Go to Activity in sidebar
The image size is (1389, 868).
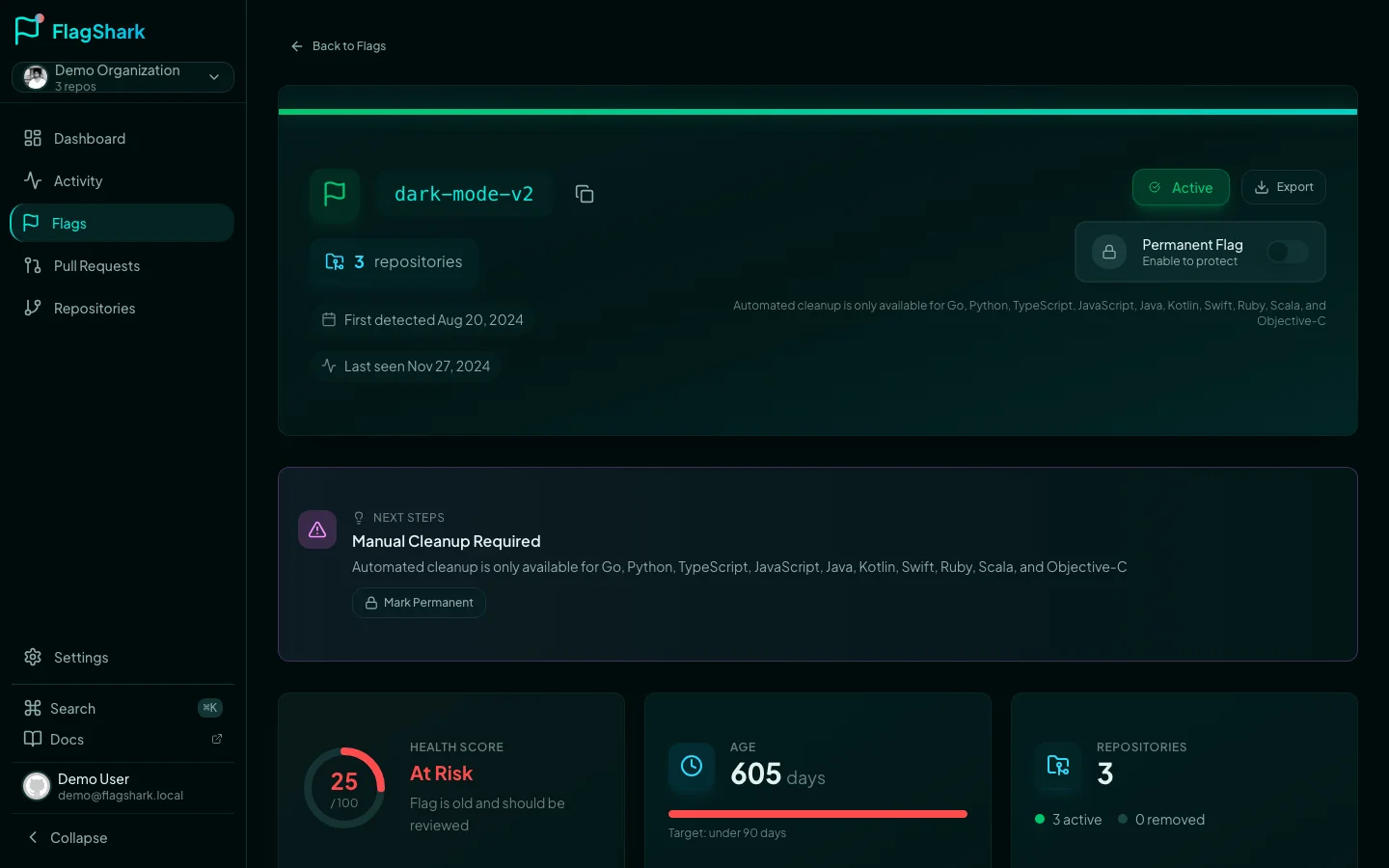pos(78,181)
